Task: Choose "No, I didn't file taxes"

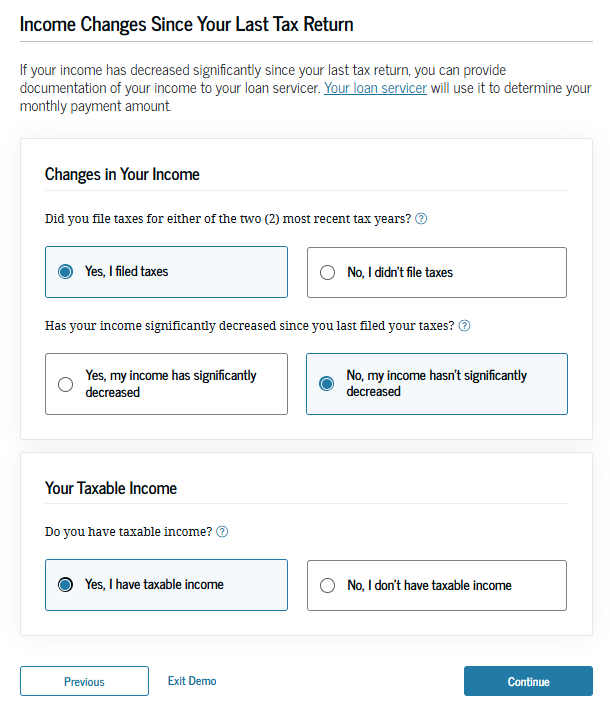Action: click(x=437, y=272)
